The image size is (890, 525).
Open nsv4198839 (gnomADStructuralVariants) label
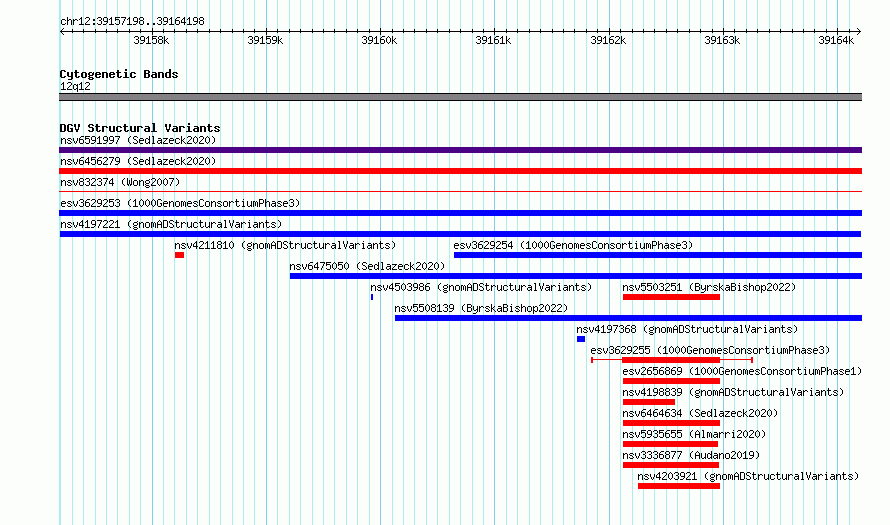[733, 392]
